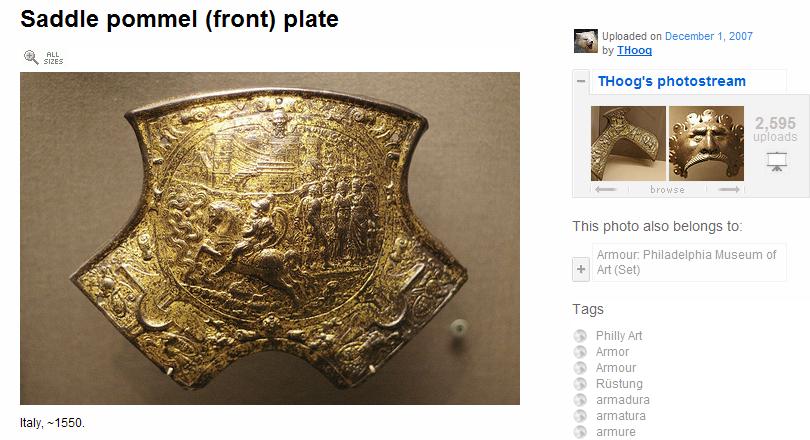Click THoog's avatar buddy icon
This screenshot has width=810, height=440.
(x=586, y=41)
